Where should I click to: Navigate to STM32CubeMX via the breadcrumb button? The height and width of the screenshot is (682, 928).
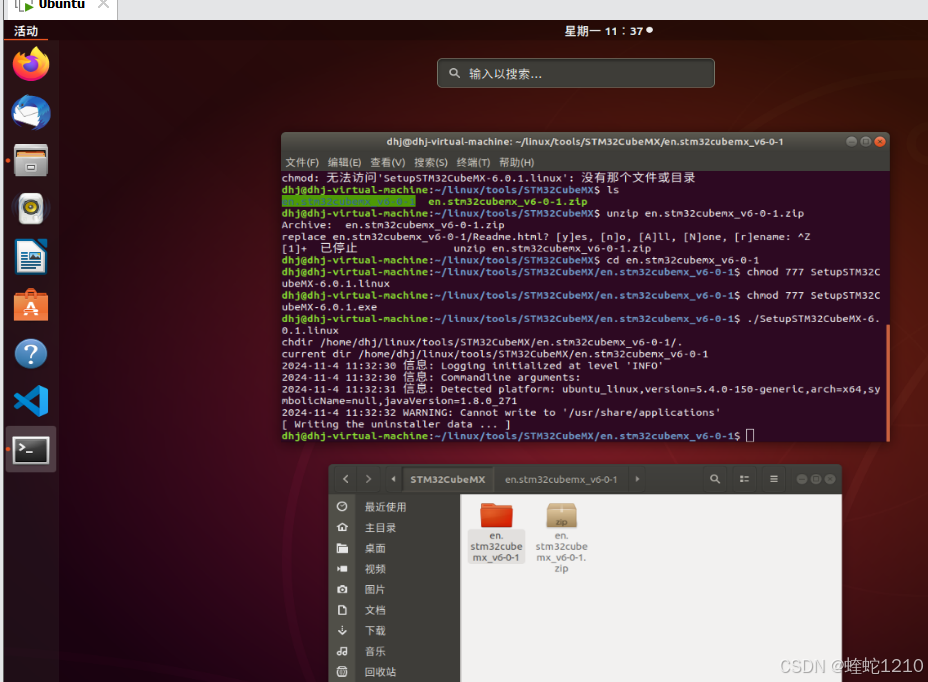point(448,479)
